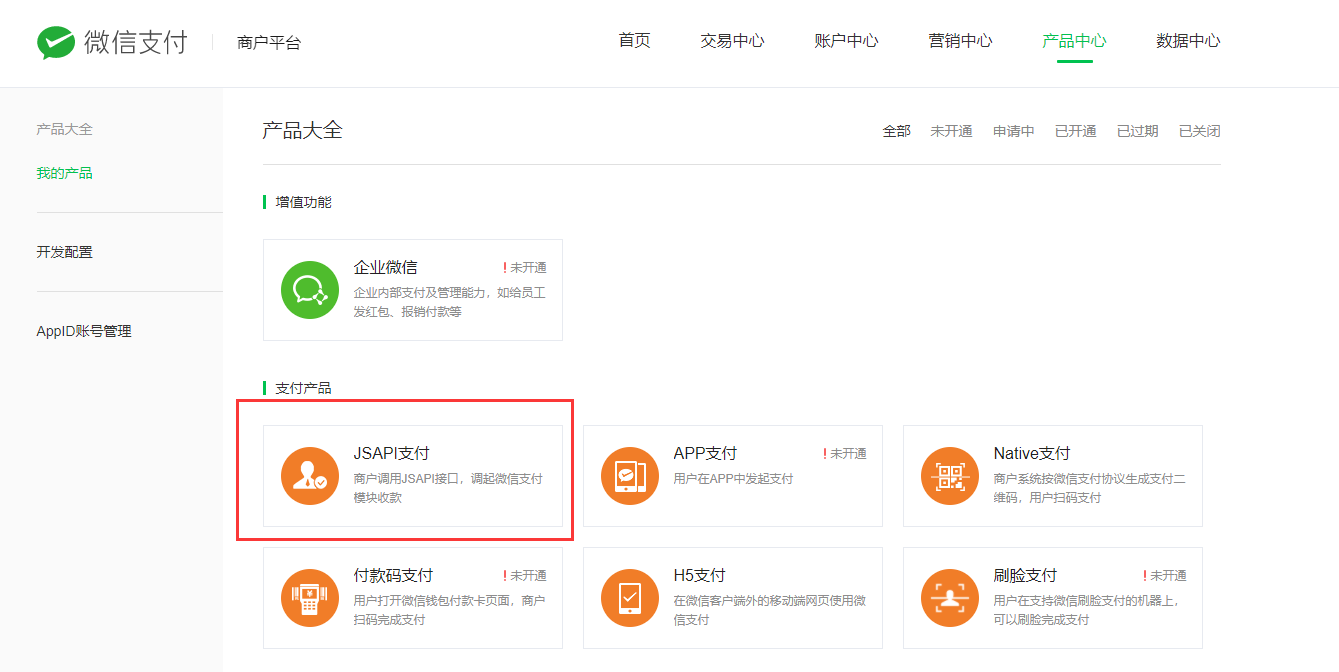Image resolution: width=1339 pixels, height=672 pixels.
Task: Show 申请中 products filter
Action: click(x=1013, y=131)
